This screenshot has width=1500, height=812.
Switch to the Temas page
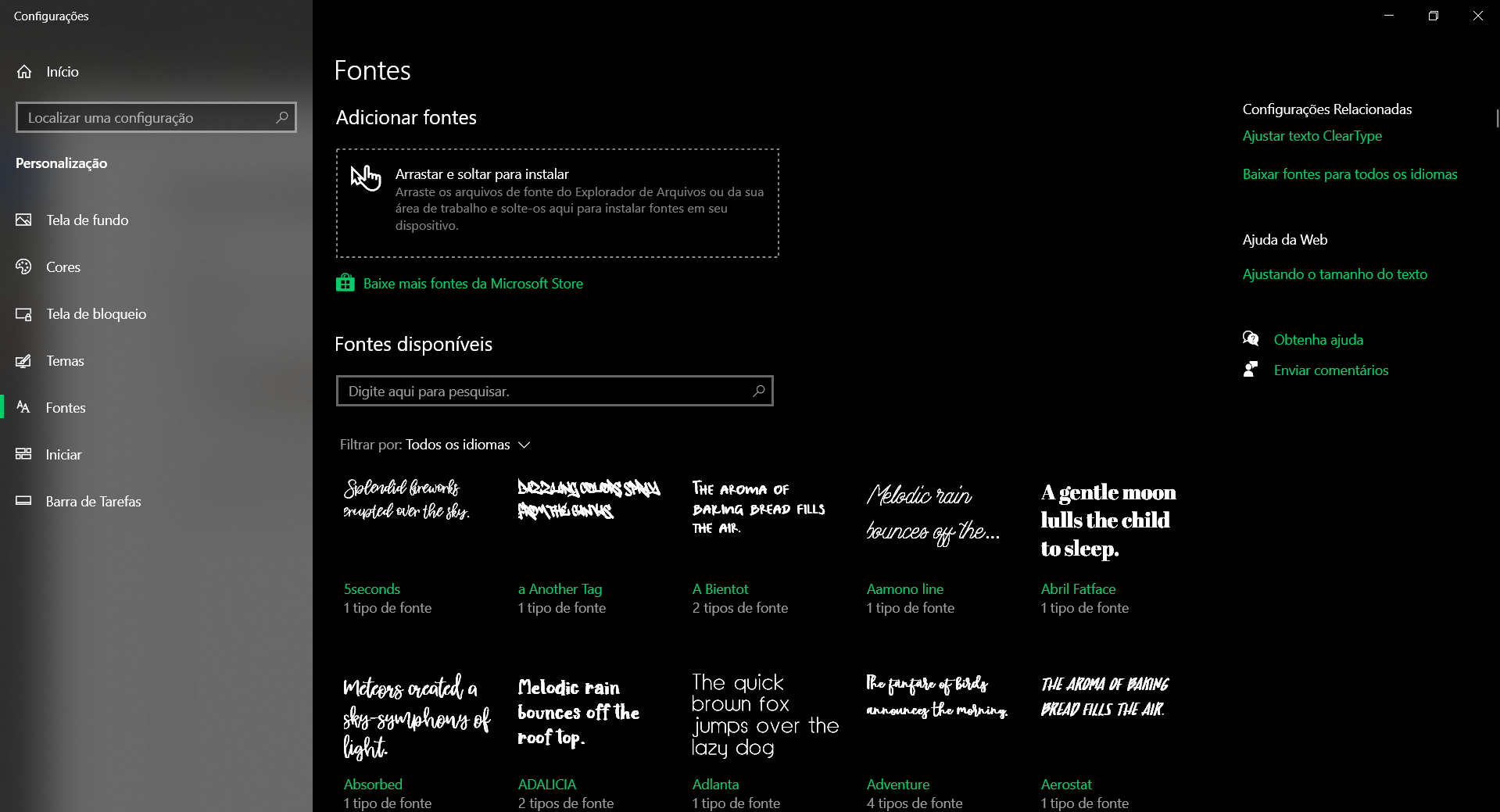(x=156, y=361)
